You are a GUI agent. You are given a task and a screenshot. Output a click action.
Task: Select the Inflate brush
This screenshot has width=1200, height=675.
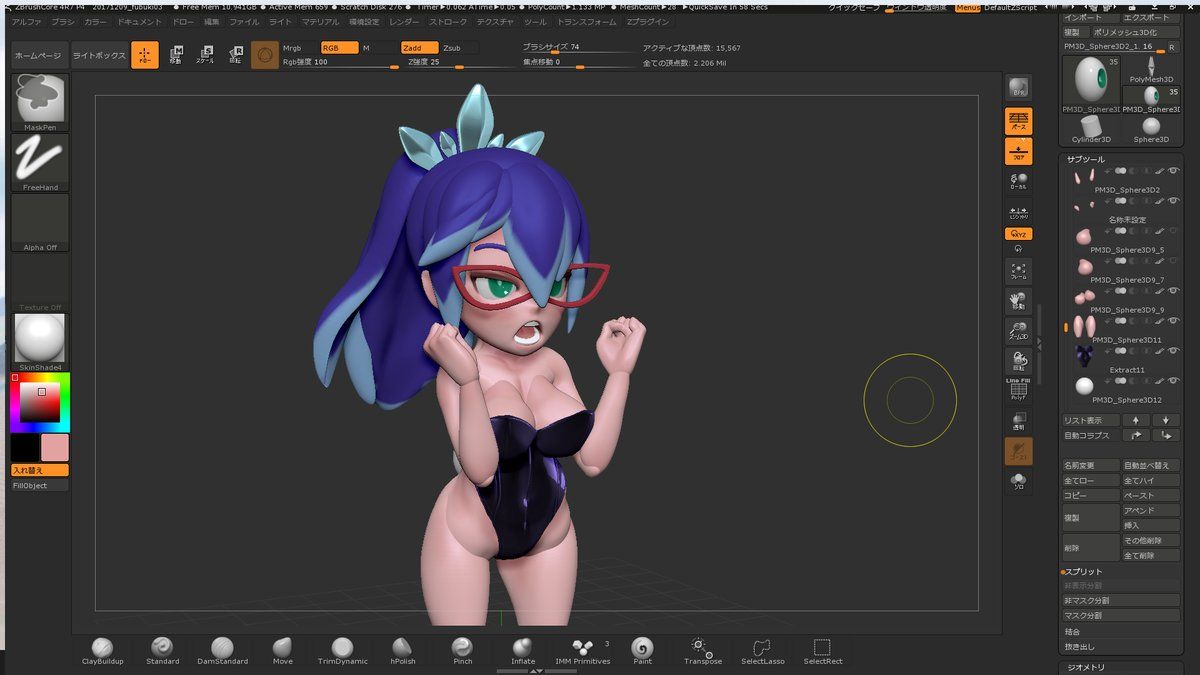[522, 649]
